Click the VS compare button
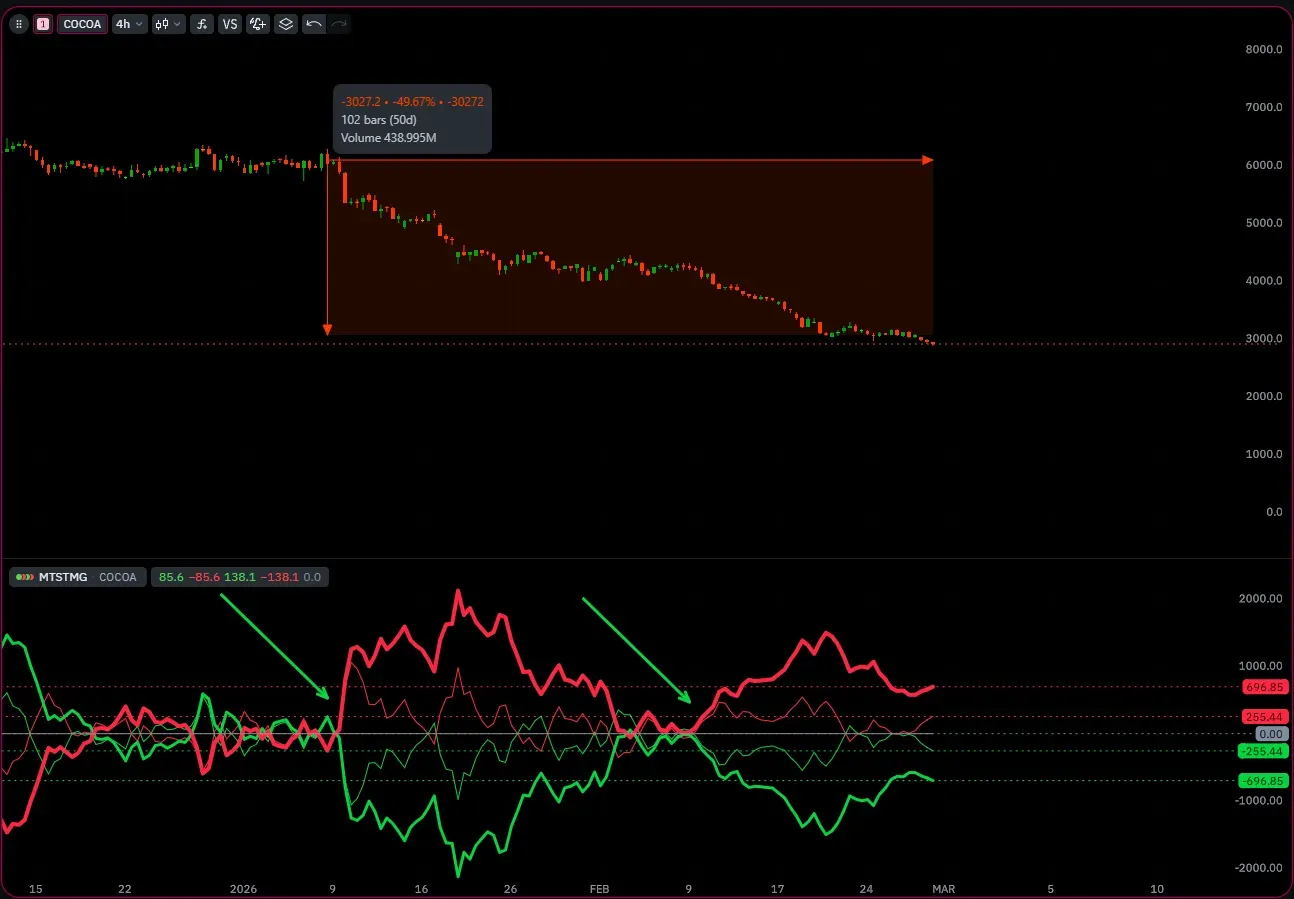The image size is (1294, 899). 230,24
